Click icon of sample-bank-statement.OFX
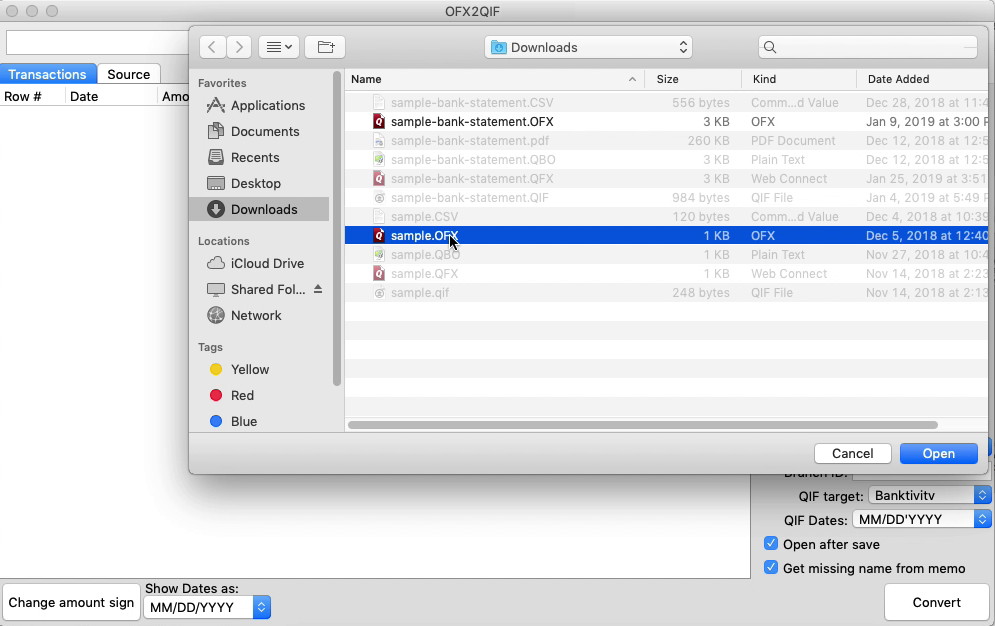The width and height of the screenshot is (995, 626). (x=379, y=122)
